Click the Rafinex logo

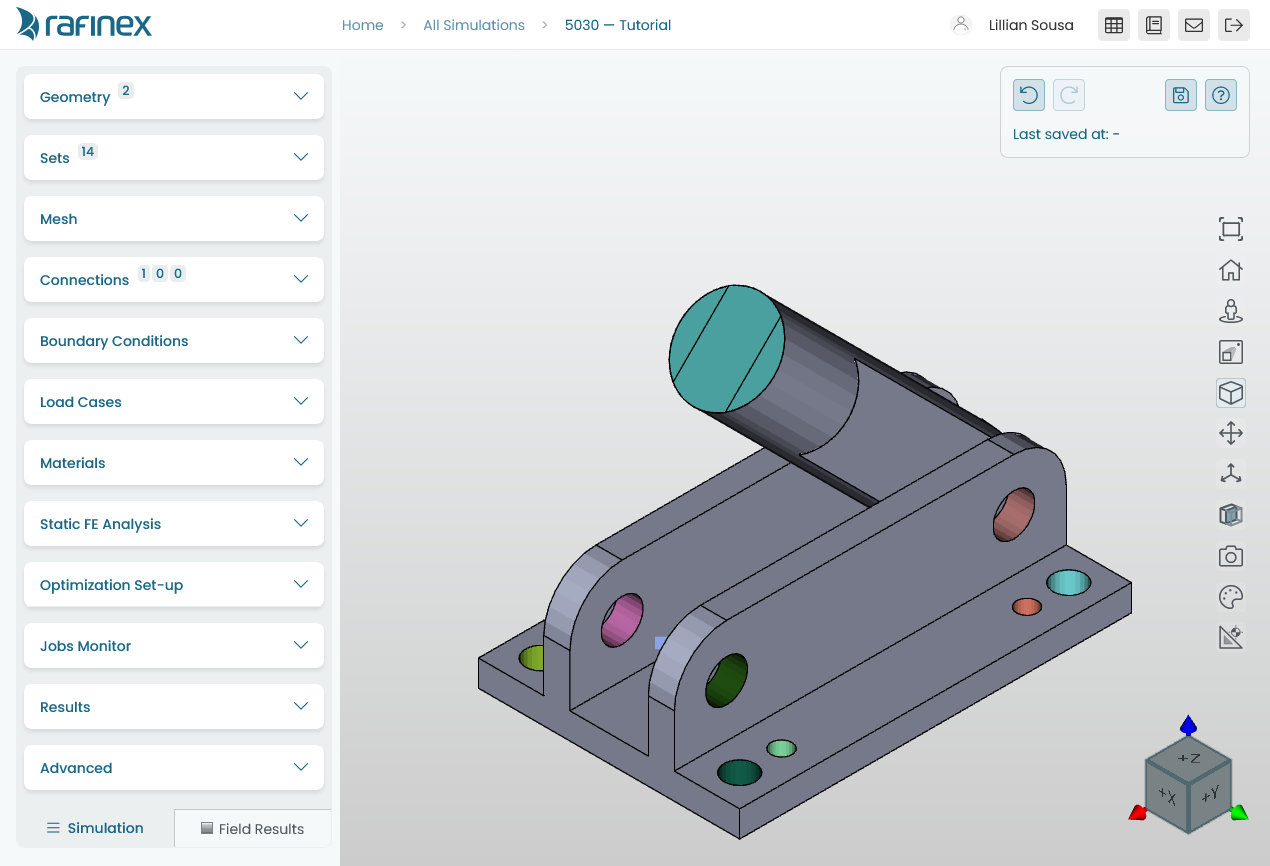[x=85, y=24]
